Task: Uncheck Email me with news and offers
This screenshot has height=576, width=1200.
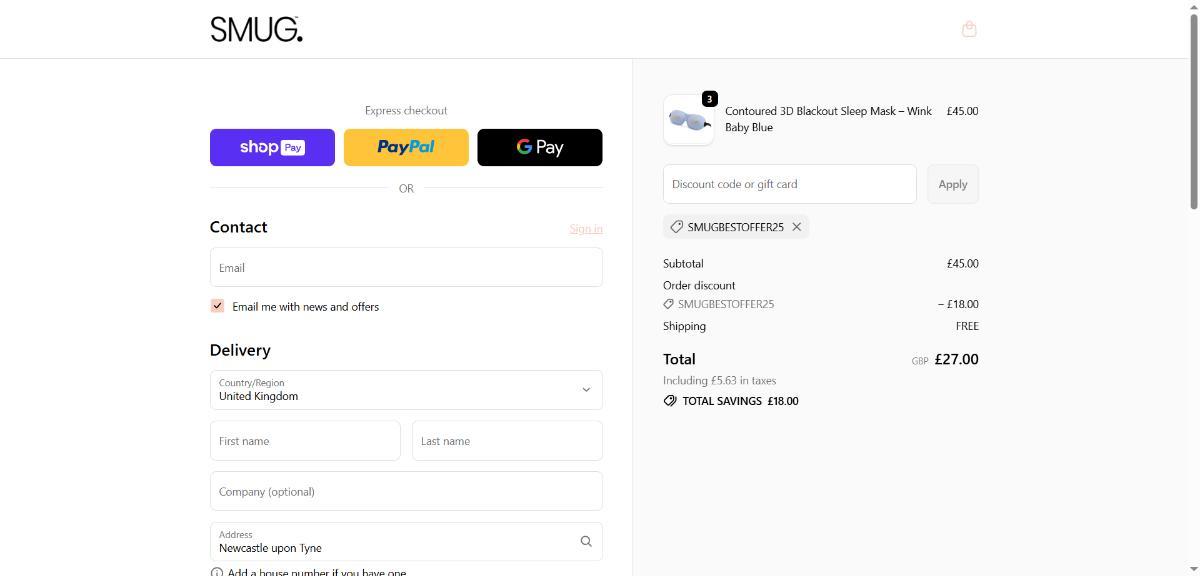Action: click(x=217, y=306)
